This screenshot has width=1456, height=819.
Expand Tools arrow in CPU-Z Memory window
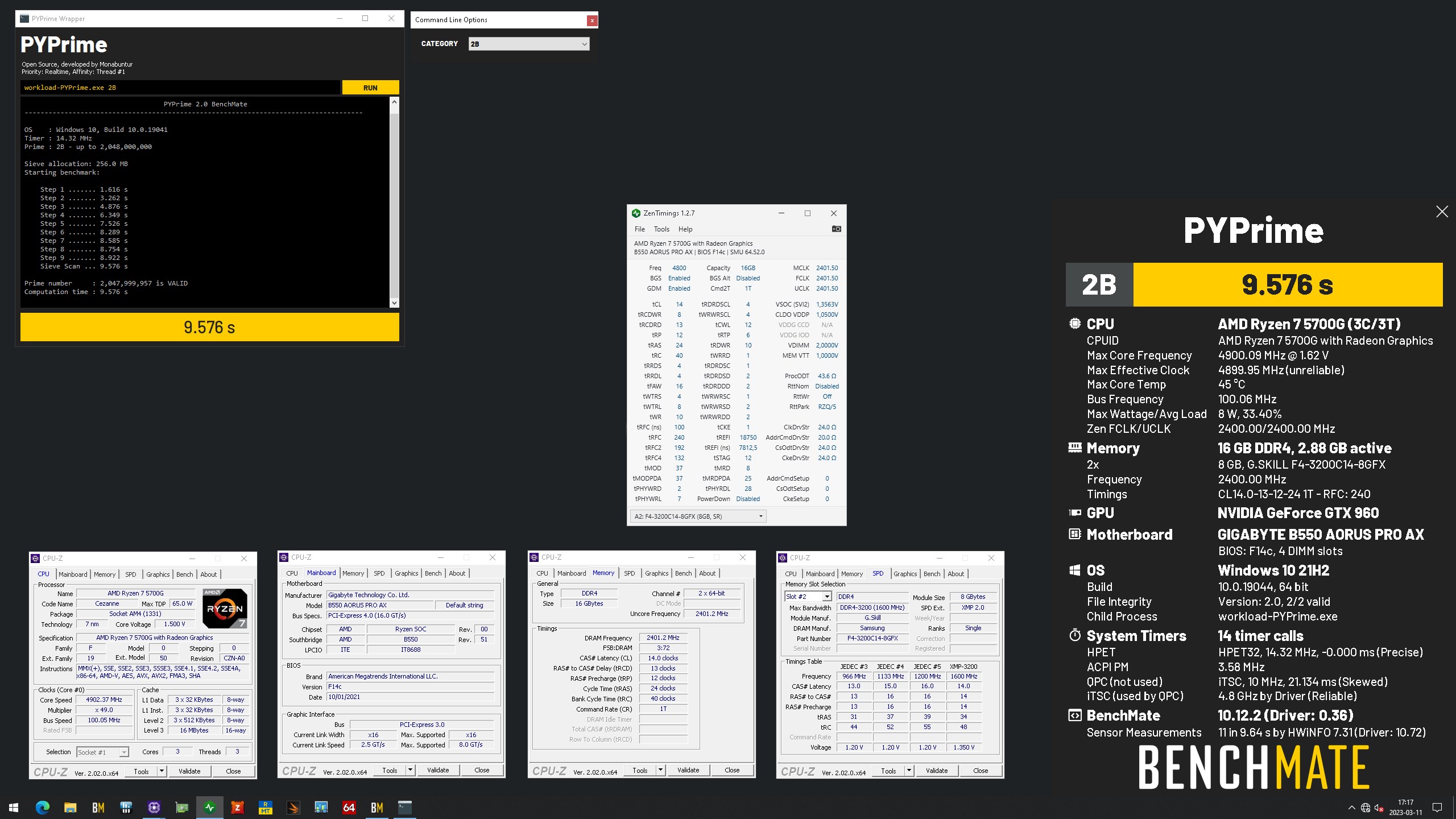click(660, 770)
